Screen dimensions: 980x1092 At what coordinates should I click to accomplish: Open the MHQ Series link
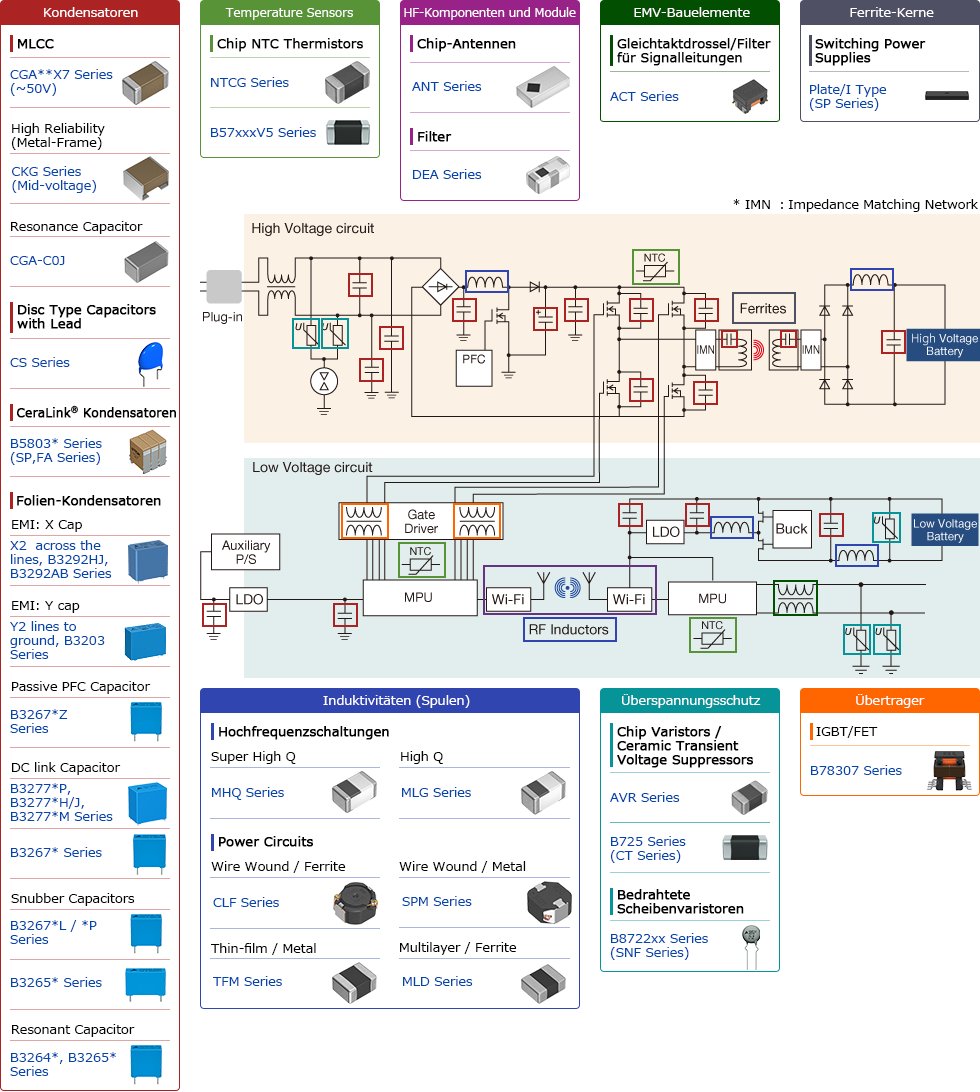247,793
